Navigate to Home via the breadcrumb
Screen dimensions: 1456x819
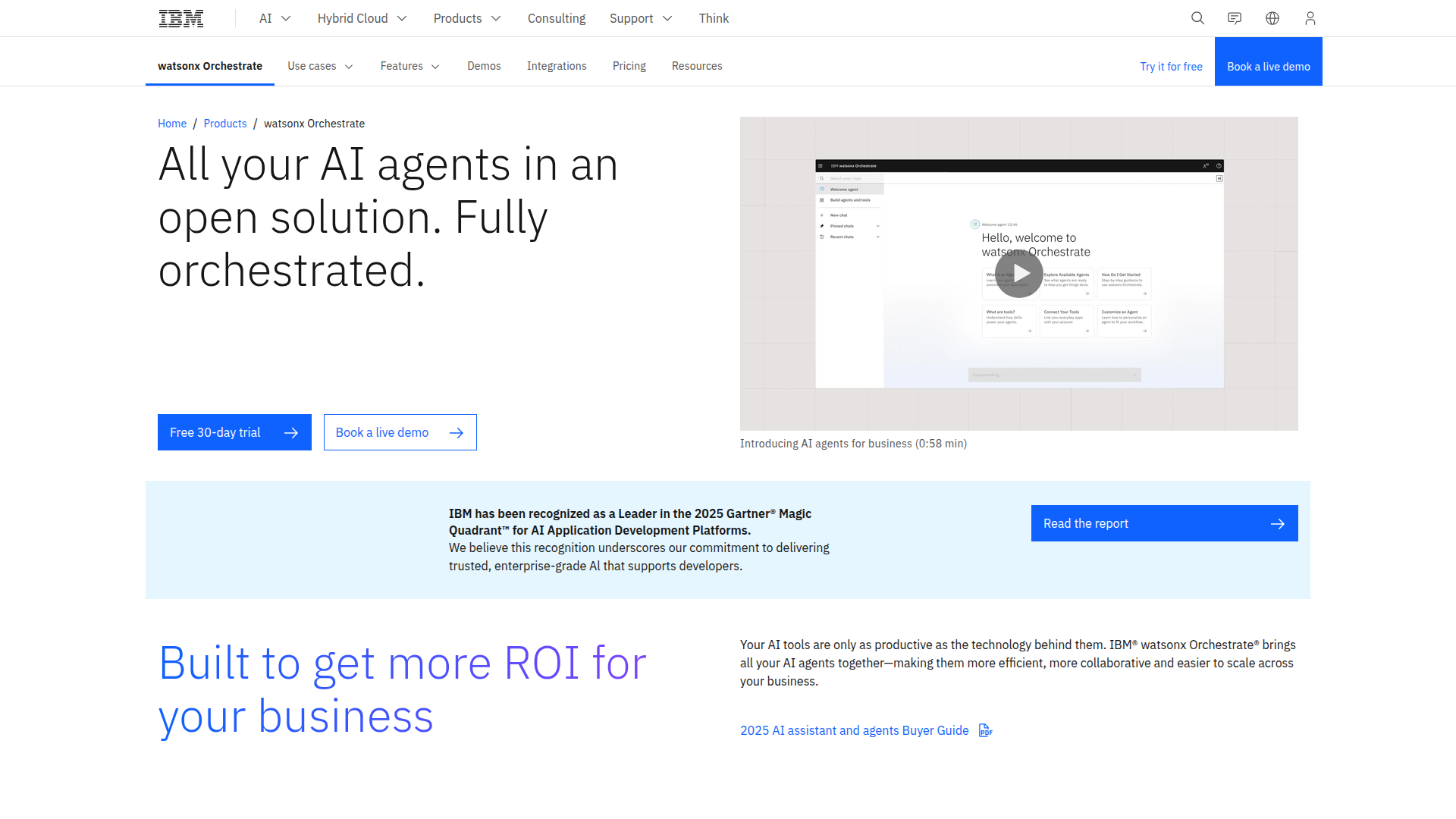pos(172,124)
